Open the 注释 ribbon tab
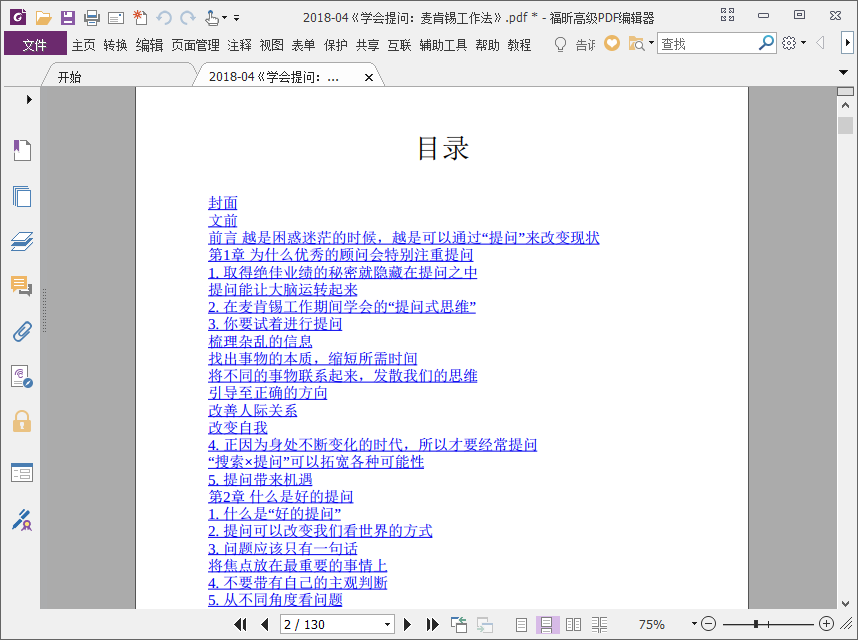The height and width of the screenshot is (640, 858). click(240, 45)
